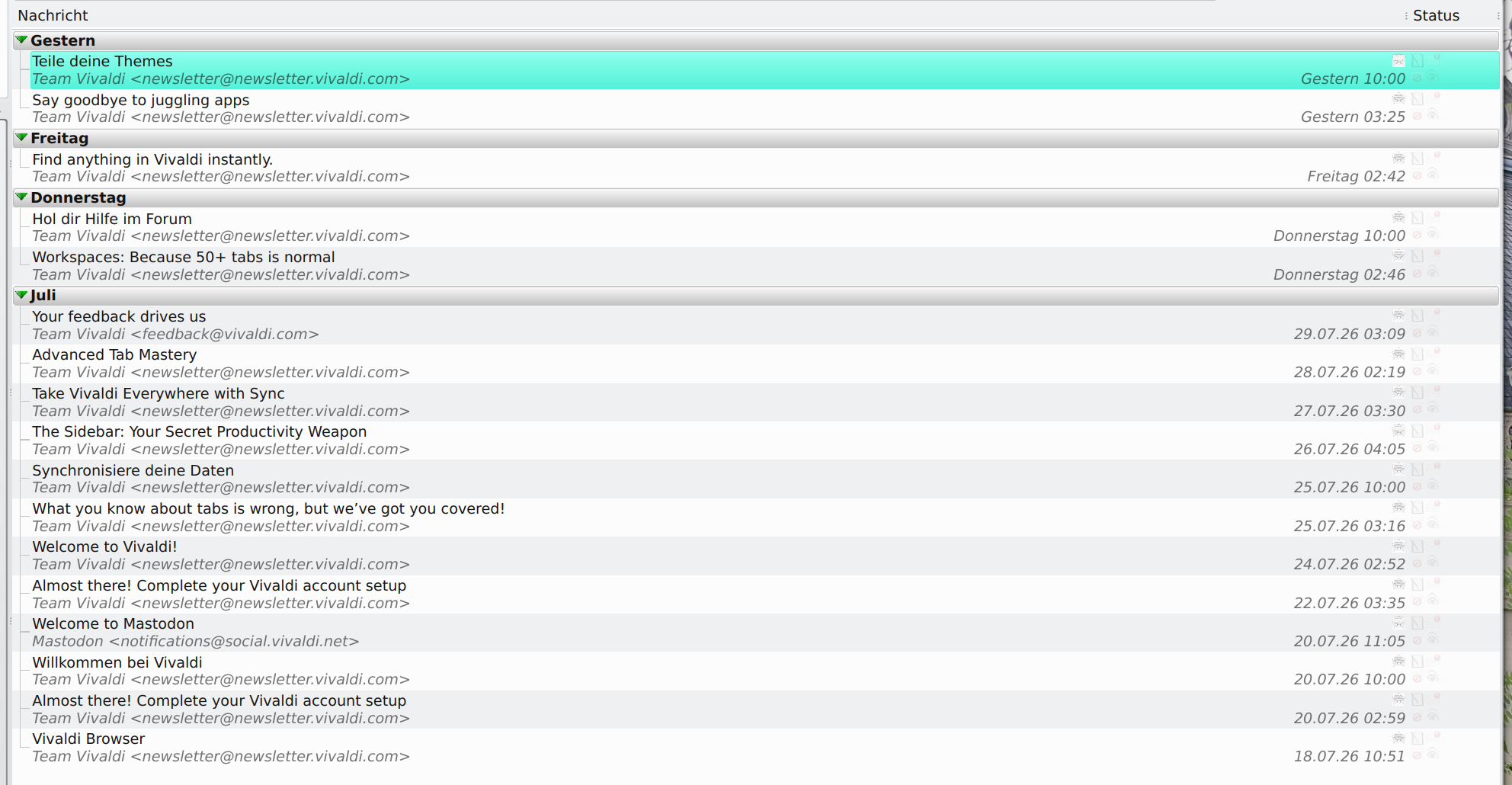Collapse the Juli message group

point(21,295)
